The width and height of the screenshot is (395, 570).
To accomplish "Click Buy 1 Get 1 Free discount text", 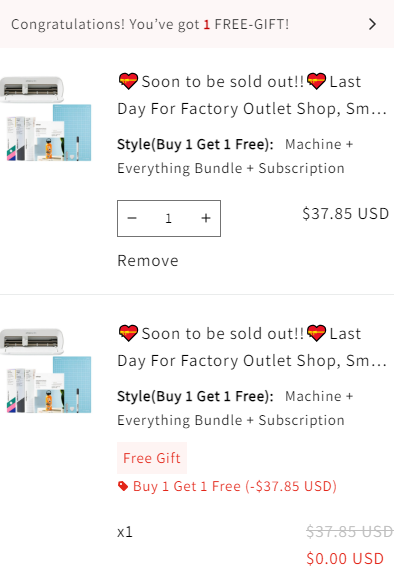I will coord(235,486).
